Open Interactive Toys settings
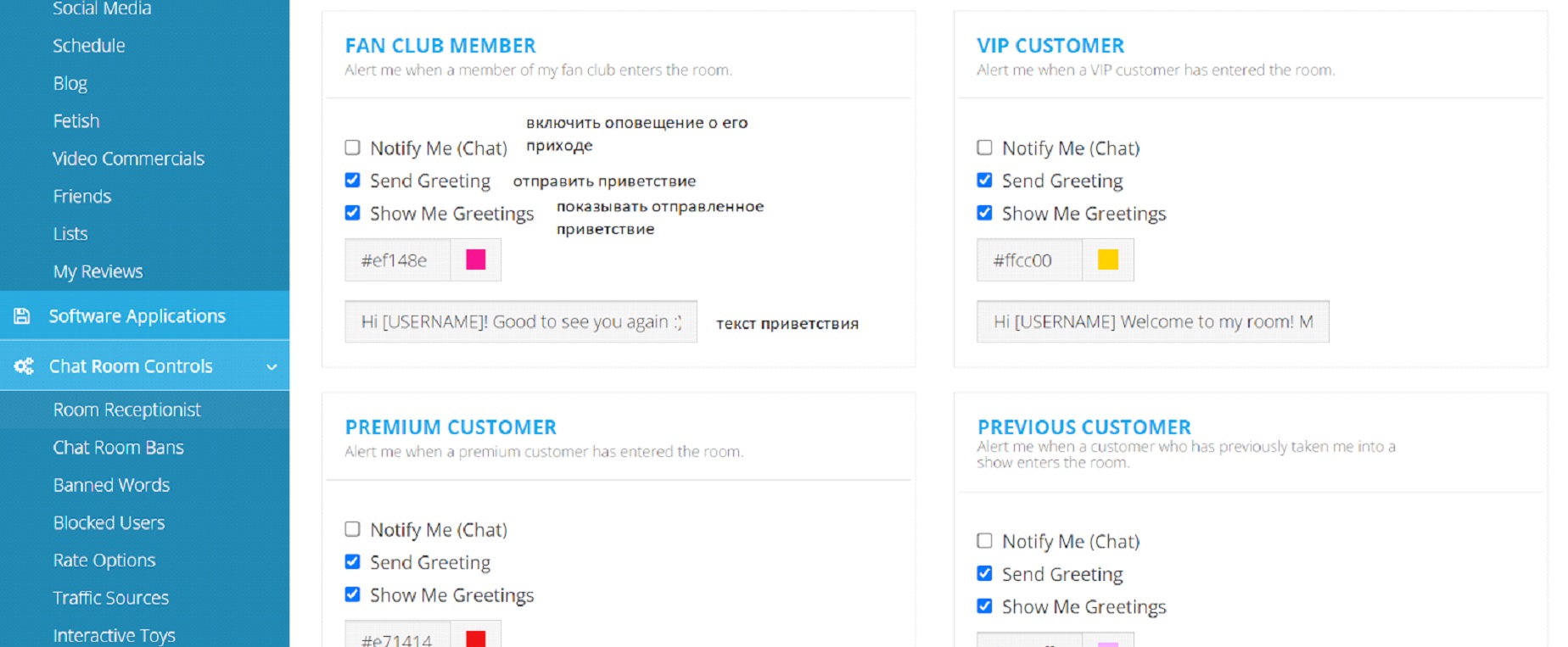Image resolution: width=1568 pixels, height=647 pixels. 114,635
